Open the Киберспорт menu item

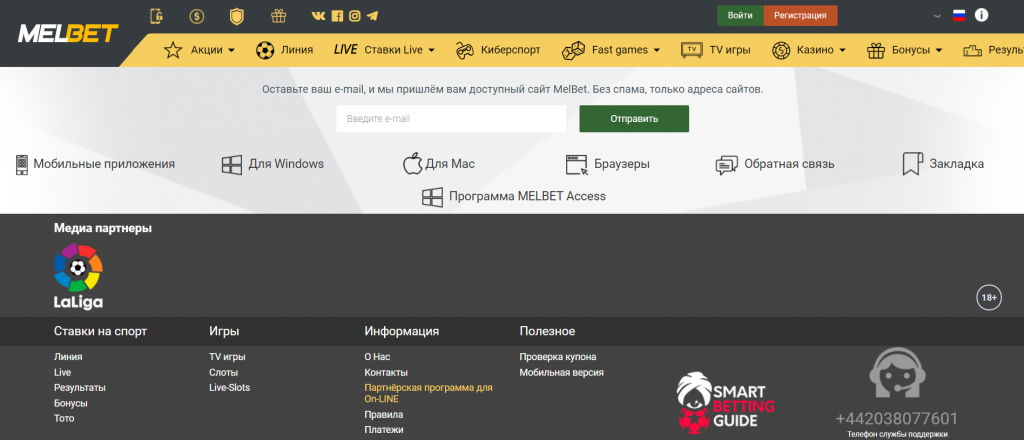[x=511, y=50]
